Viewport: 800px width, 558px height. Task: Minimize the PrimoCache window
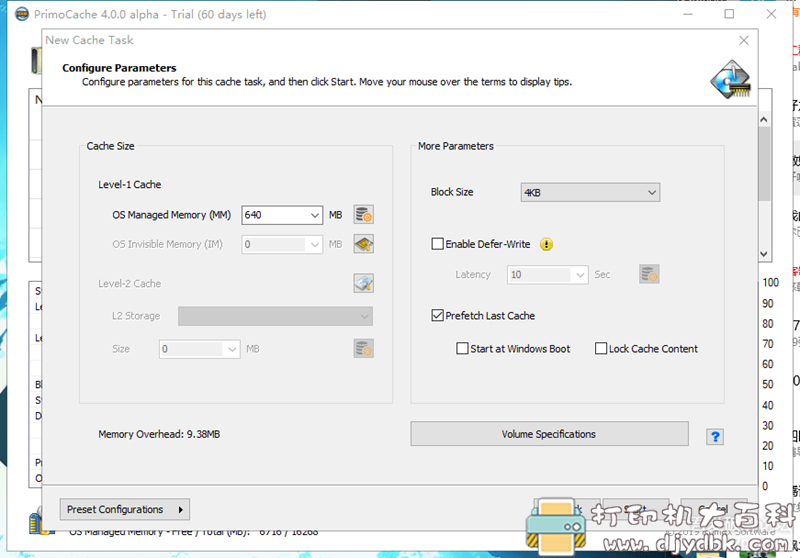(688, 14)
